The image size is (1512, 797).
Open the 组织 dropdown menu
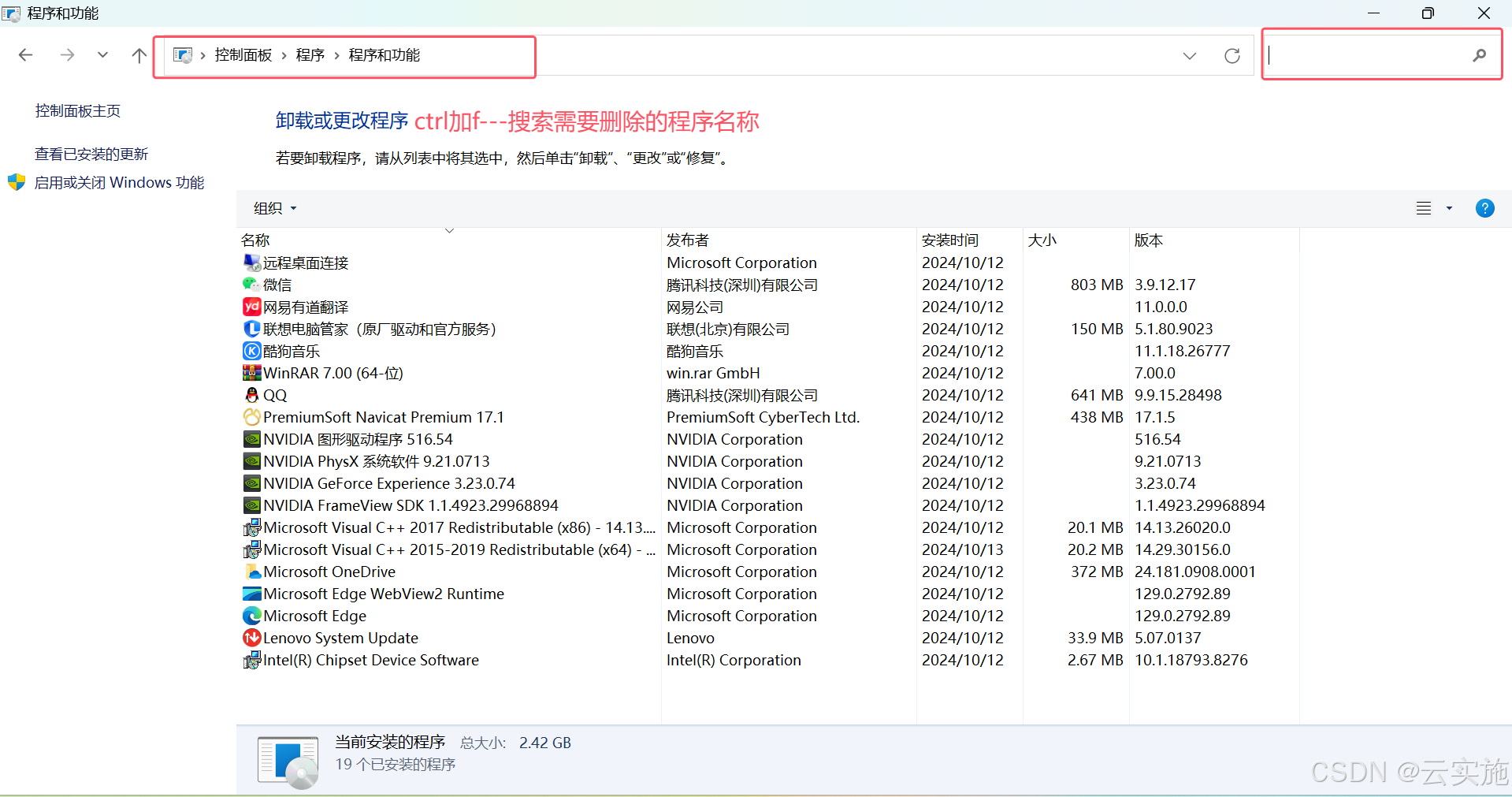coord(275,208)
